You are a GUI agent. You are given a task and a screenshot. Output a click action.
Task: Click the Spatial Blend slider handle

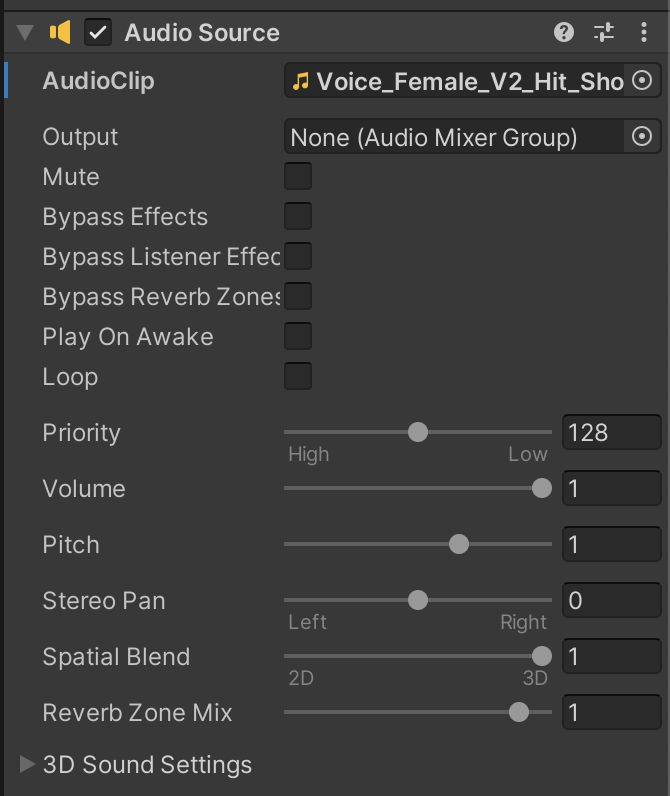point(541,656)
